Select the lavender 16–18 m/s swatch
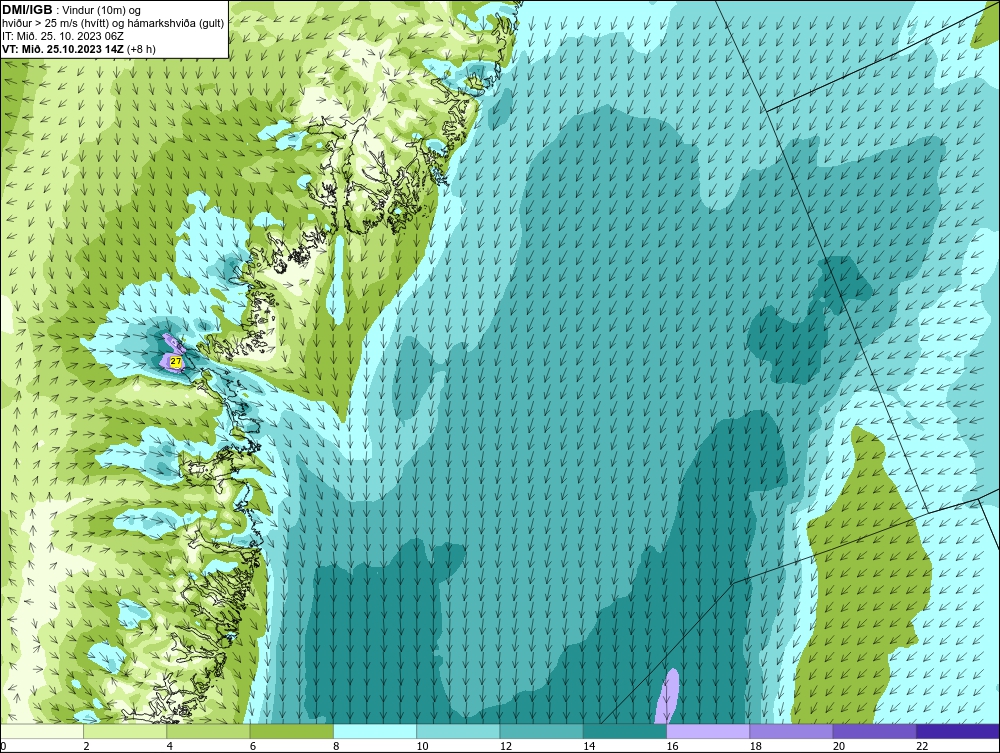This screenshot has width=1000, height=753. 708,731
